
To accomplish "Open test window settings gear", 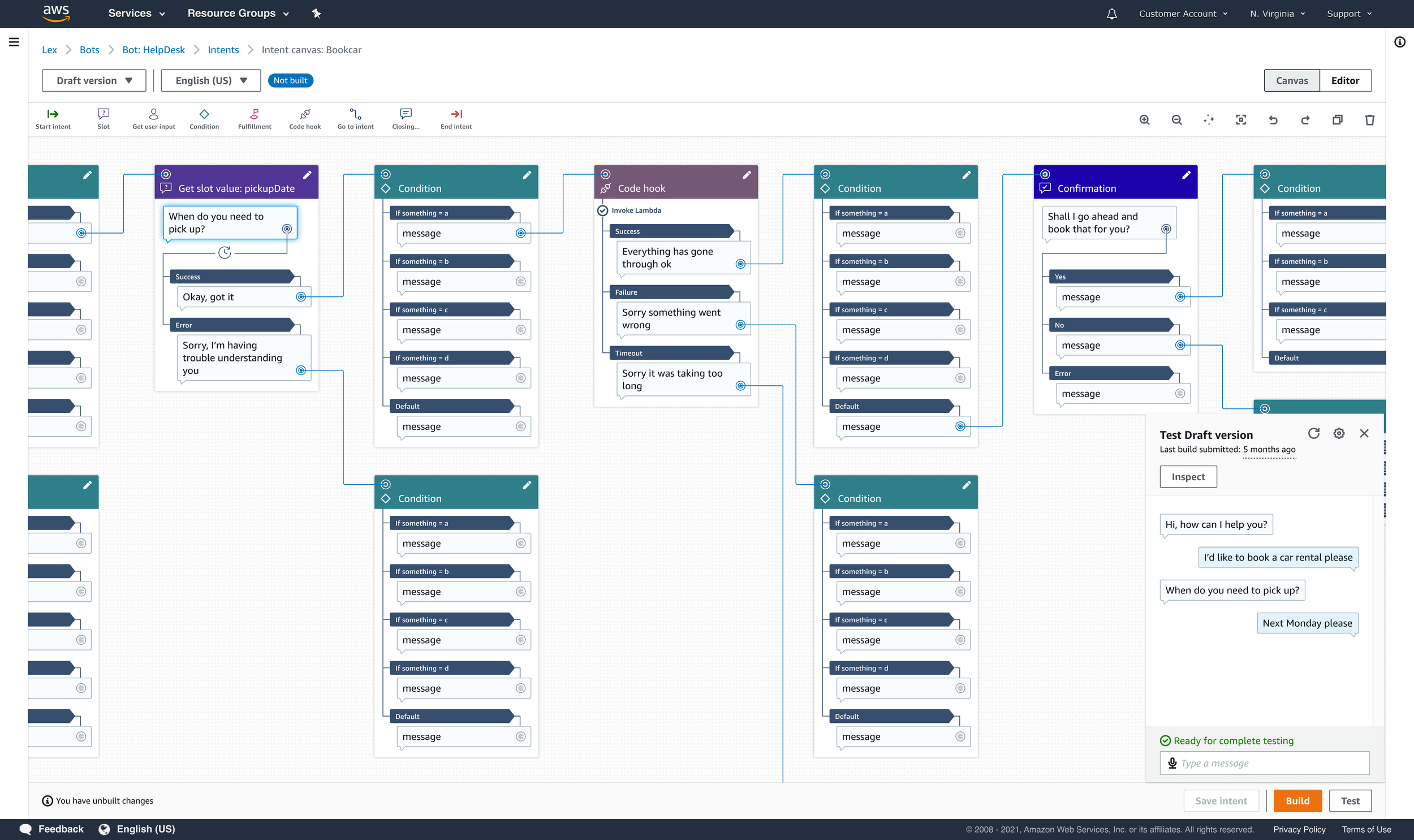I will pos(1339,433).
